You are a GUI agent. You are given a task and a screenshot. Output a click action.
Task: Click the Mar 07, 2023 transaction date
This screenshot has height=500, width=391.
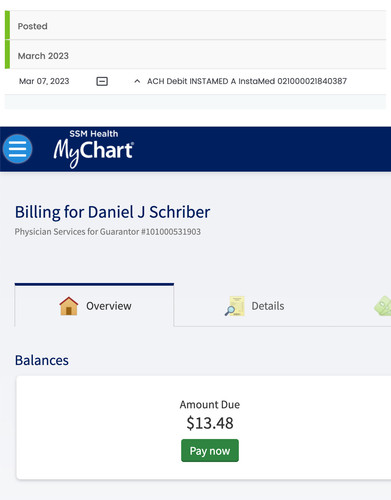tap(44, 81)
